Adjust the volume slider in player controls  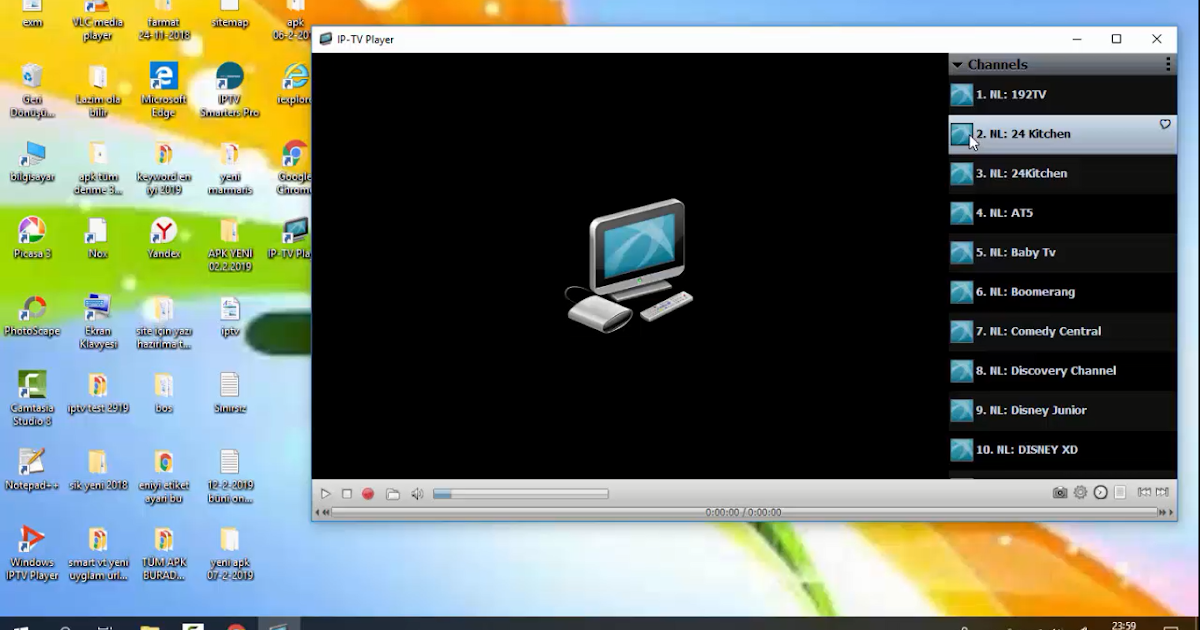coord(521,494)
